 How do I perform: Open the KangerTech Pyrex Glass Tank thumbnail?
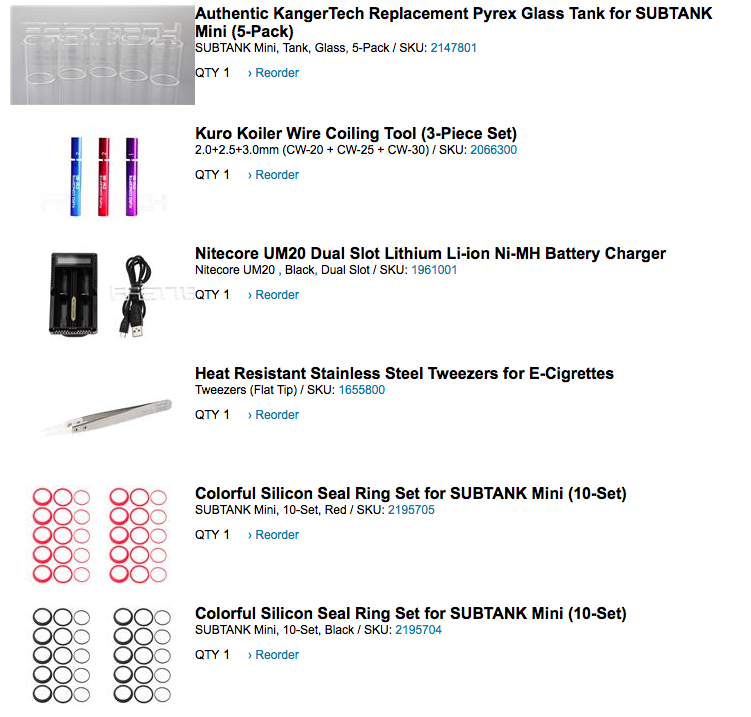pos(102,55)
